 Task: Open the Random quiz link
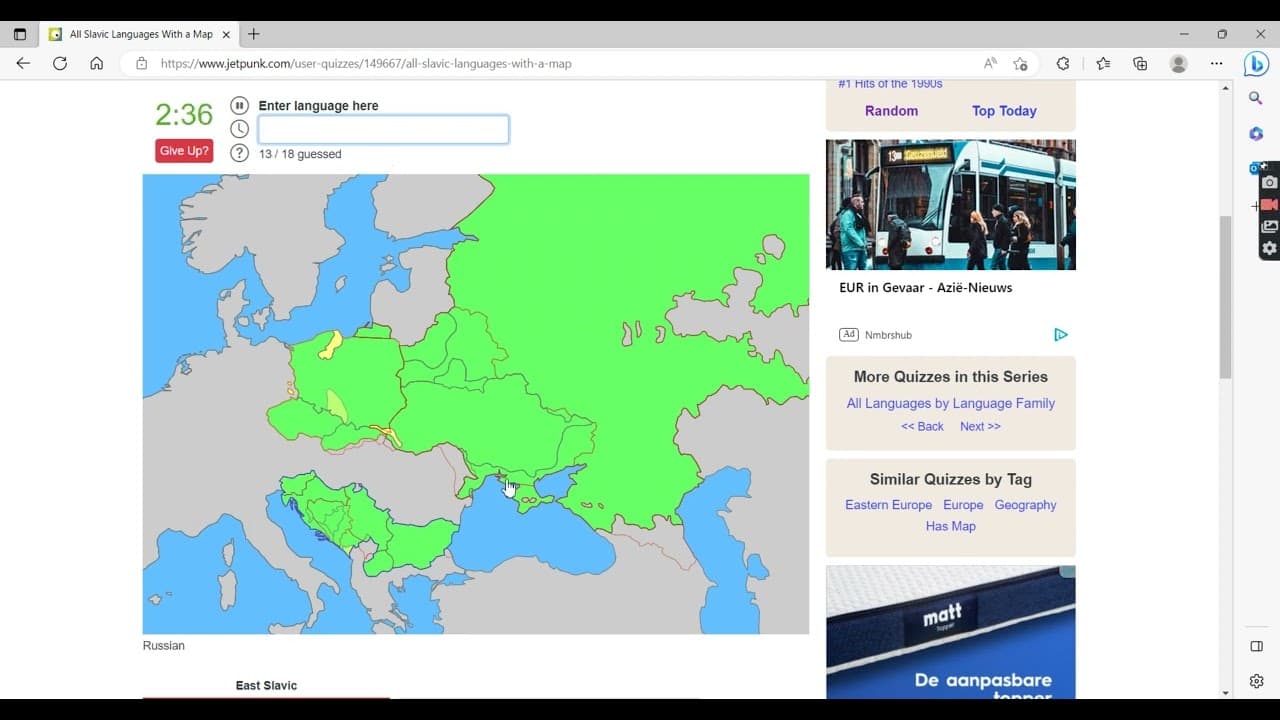click(891, 111)
